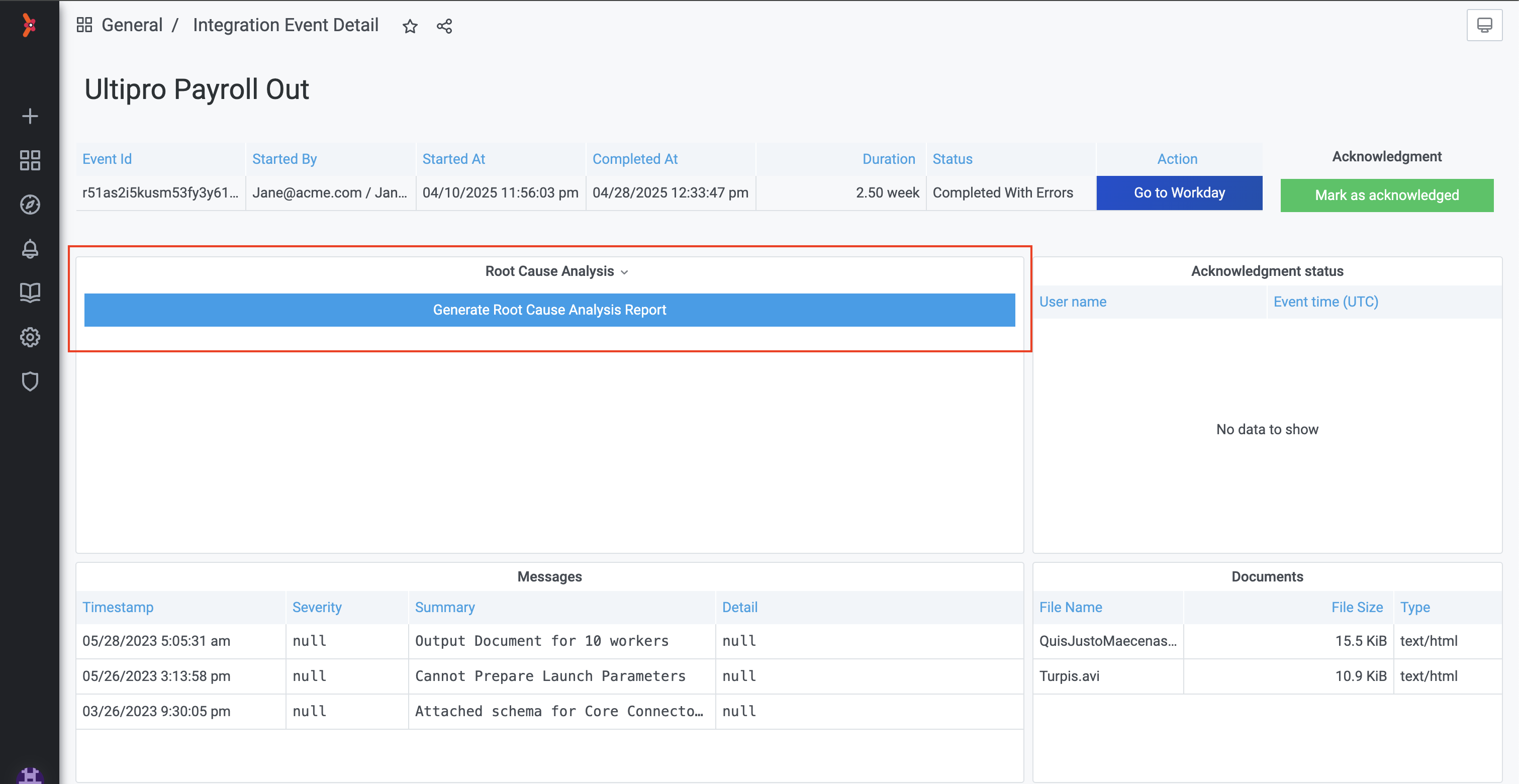Open the Alerting bell icon
The width and height of the screenshot is (1519, 784).
click(30, 249)
